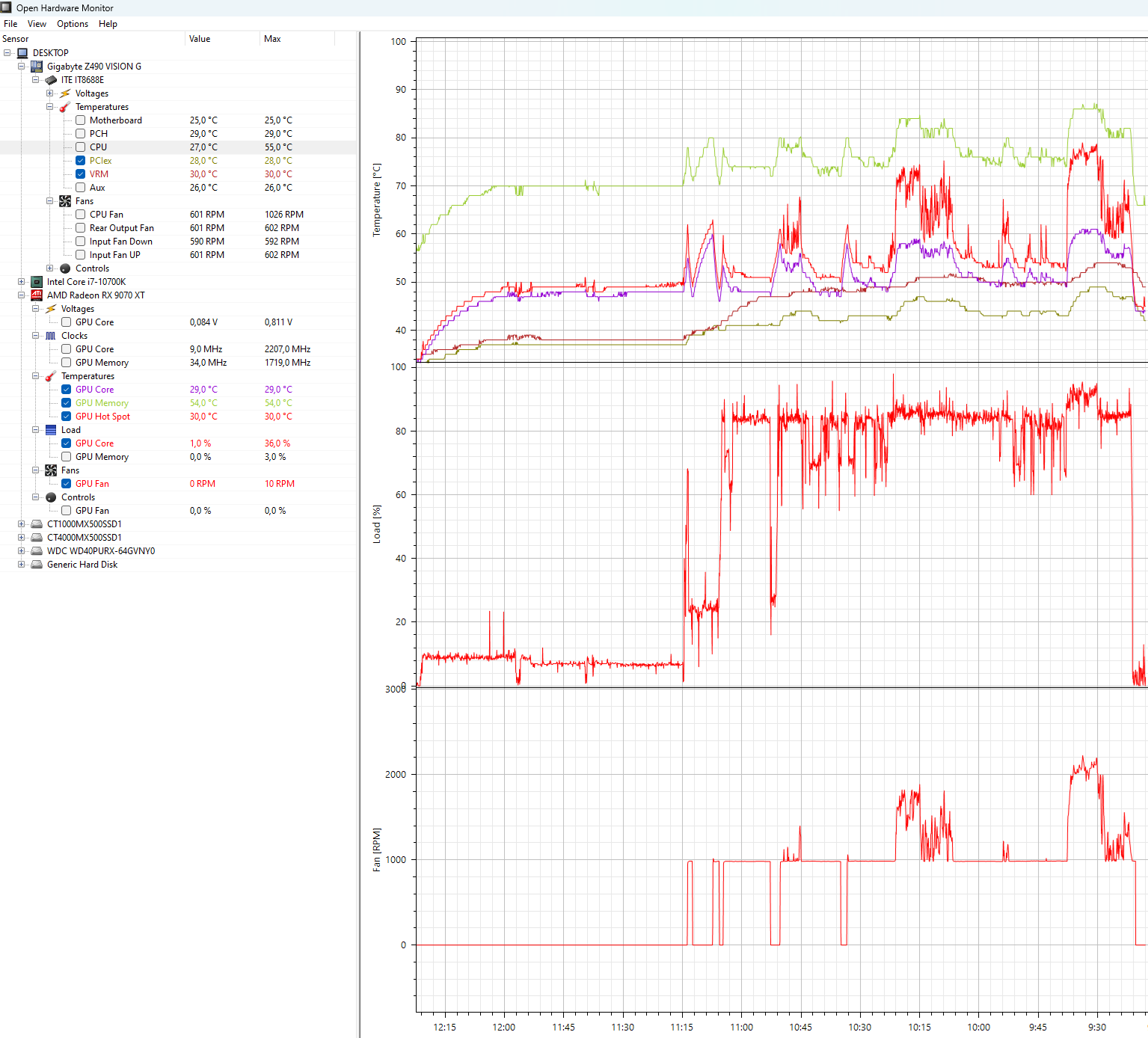This screenshot has width=1148, height=1038.
Task: Collapse the ITE IT8688E node
Action: point(35,80)
